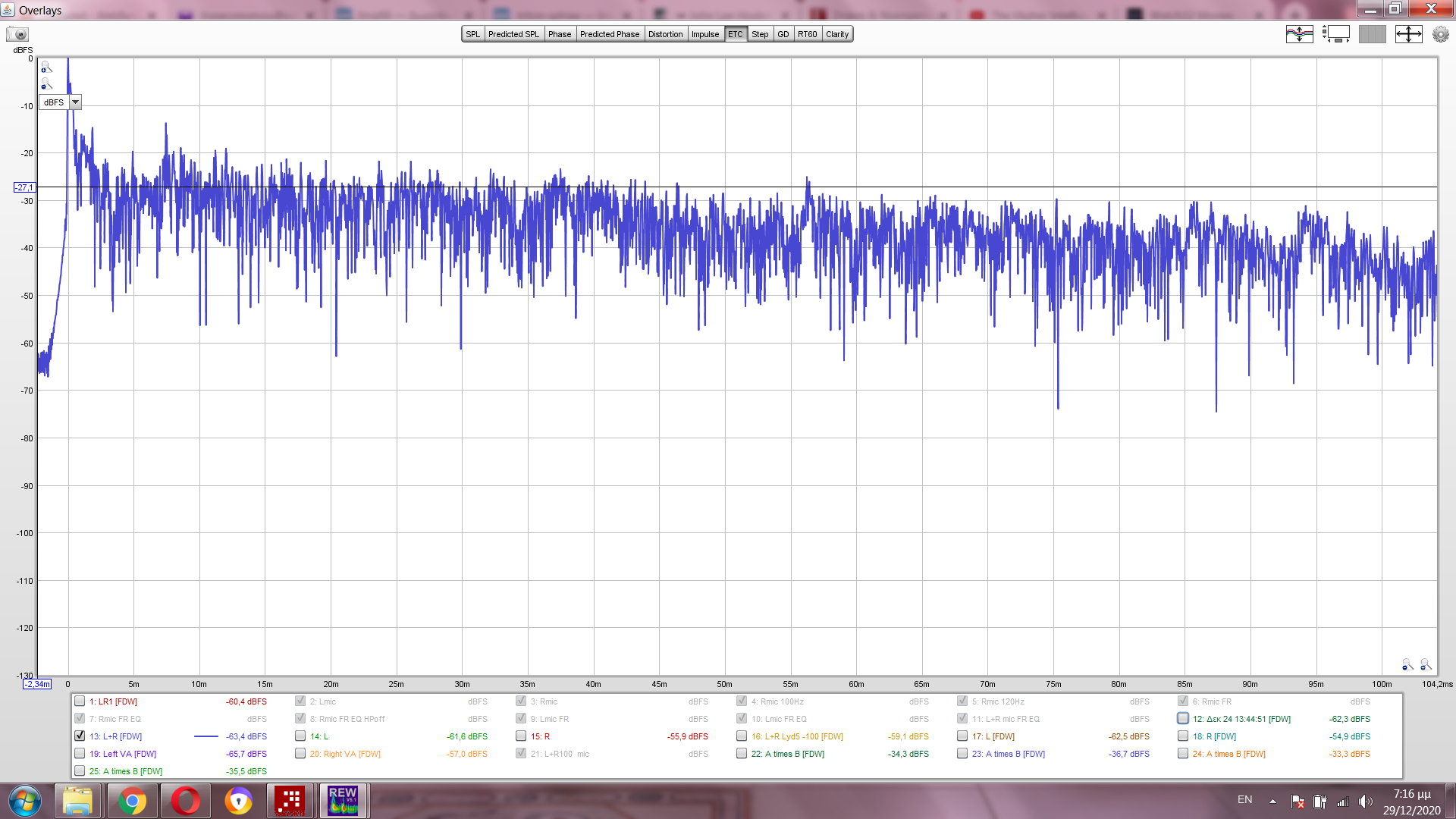Show hidden system tray icons arrow
The width and height of the screenshot is (1456, 819).
pos(1272,801)
